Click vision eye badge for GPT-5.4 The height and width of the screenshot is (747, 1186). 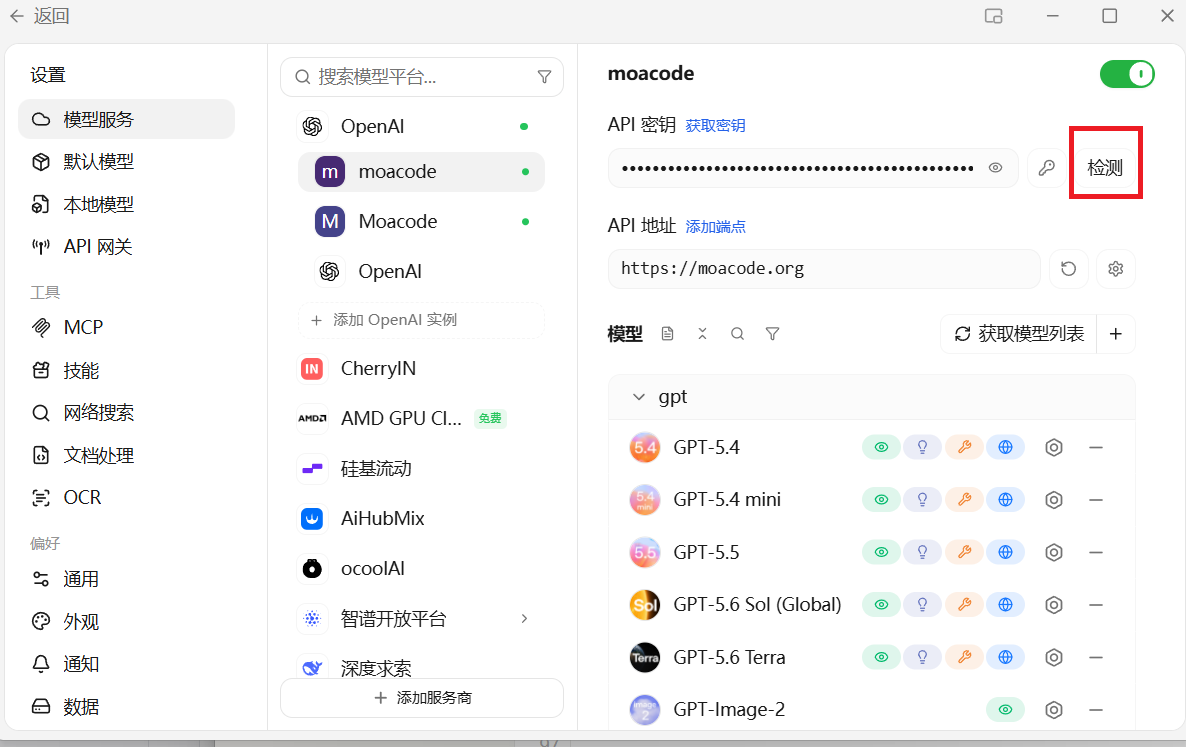881,448
